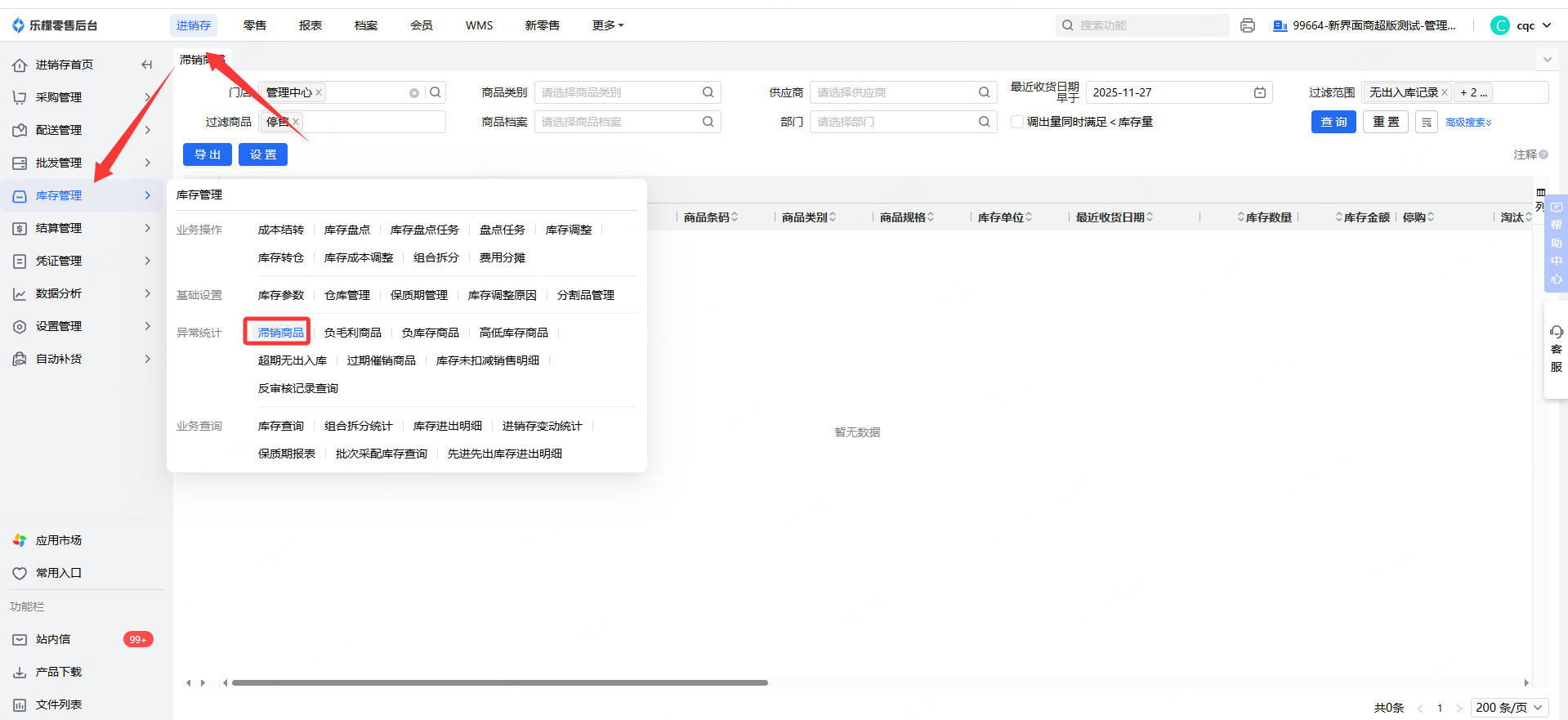Switch to the 报表 top navigation tab
The width and height of the screenshot is (1568, 720).
(310, 25)
